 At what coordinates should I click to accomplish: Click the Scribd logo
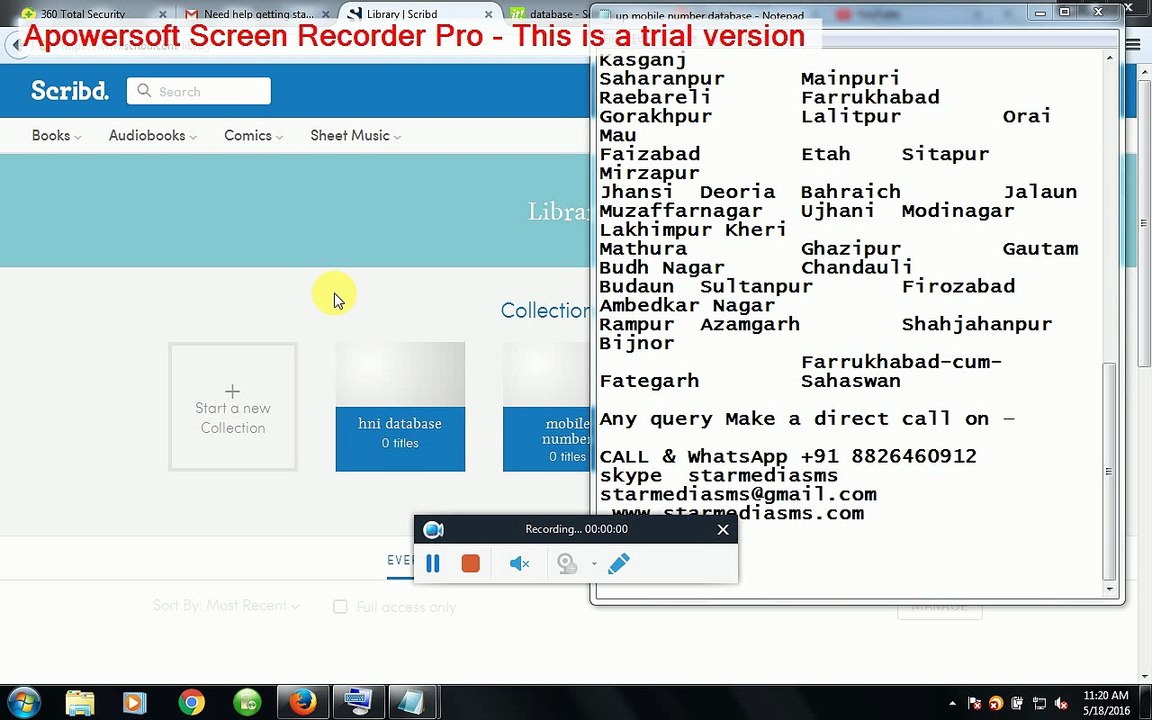70,90
